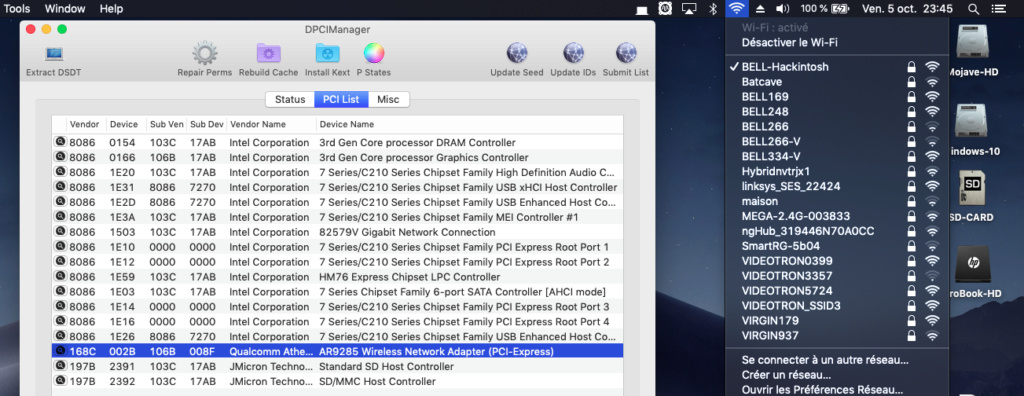Click the AirPlay display menu bar icon
This screenshot has height=396, width=1024.
point(688,8)
